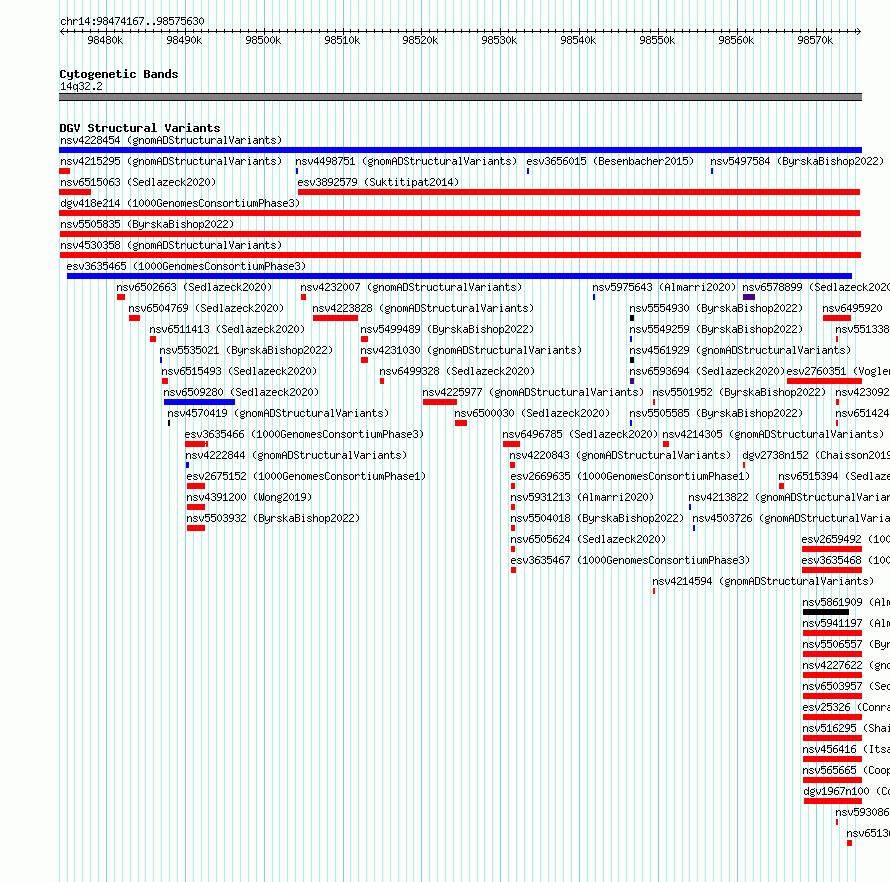The height and width of the screenshot is (882, 890).
Task: Open nsv6496785 Sedlazeck2020 label
Action: coord(580,434)
